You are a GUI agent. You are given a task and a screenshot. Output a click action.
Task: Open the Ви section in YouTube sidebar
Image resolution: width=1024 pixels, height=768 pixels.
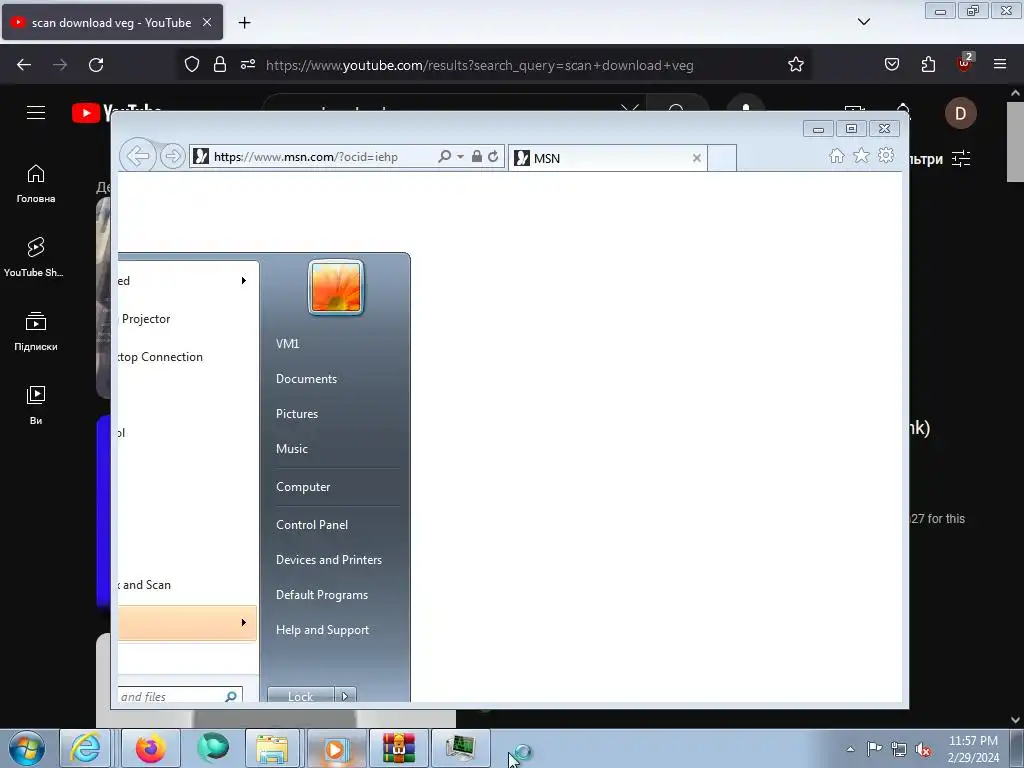tap(36, 405)
